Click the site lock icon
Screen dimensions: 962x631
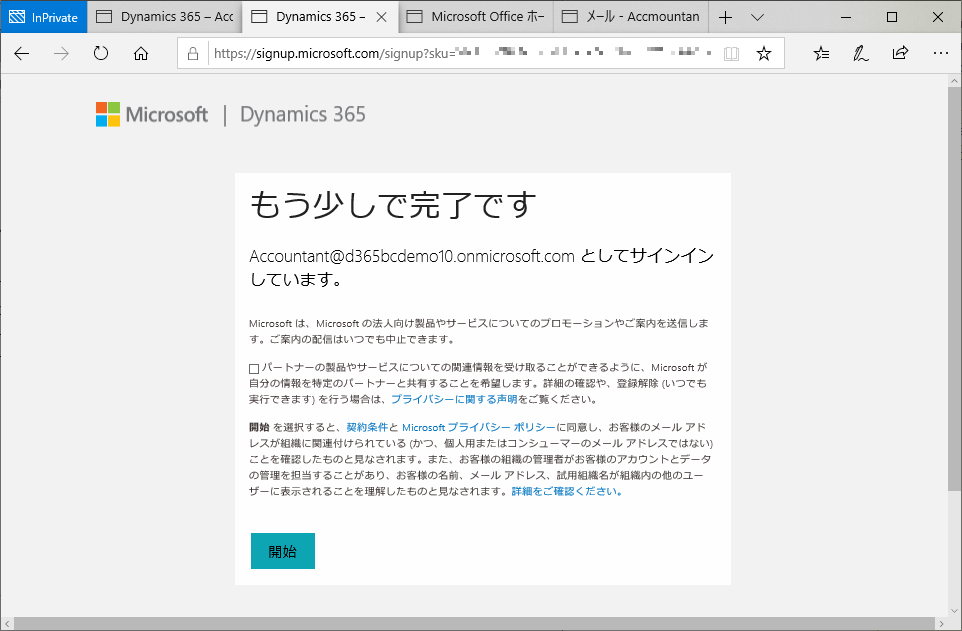193,54
